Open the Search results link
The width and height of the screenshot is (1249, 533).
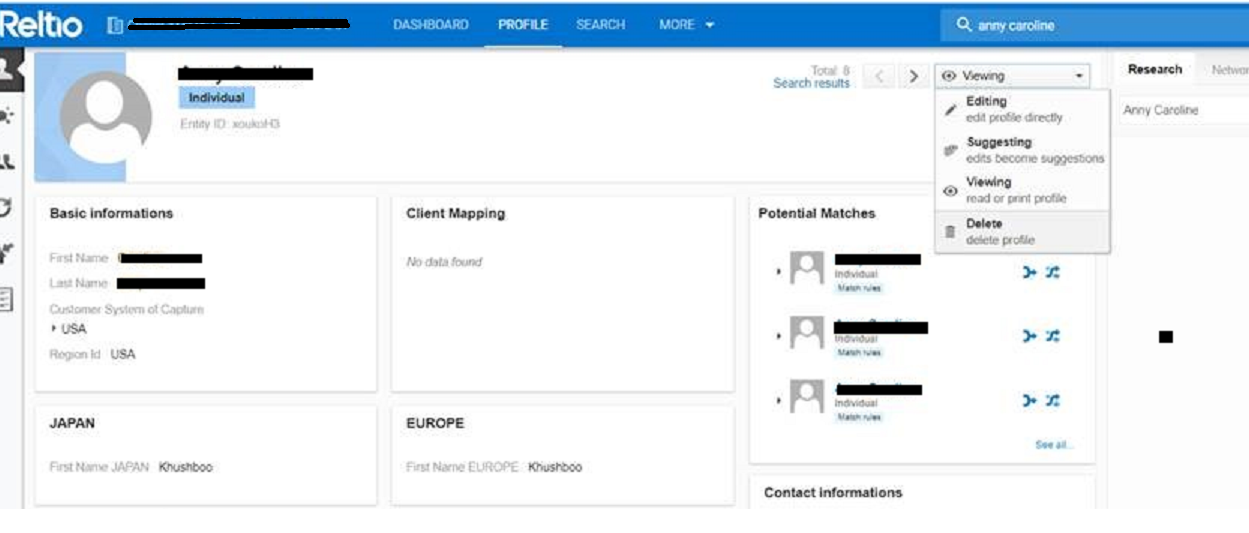click(x=811, y=83)
